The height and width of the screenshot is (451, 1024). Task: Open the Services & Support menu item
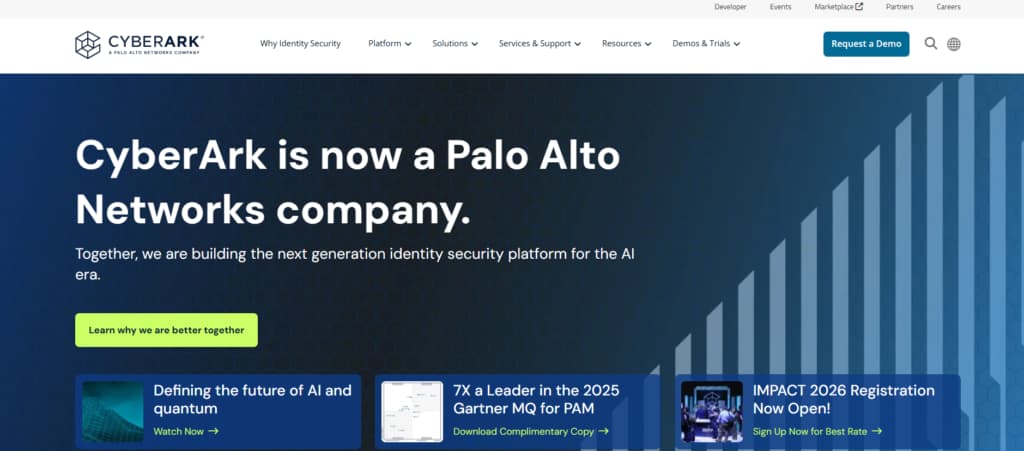click(535, 44)
